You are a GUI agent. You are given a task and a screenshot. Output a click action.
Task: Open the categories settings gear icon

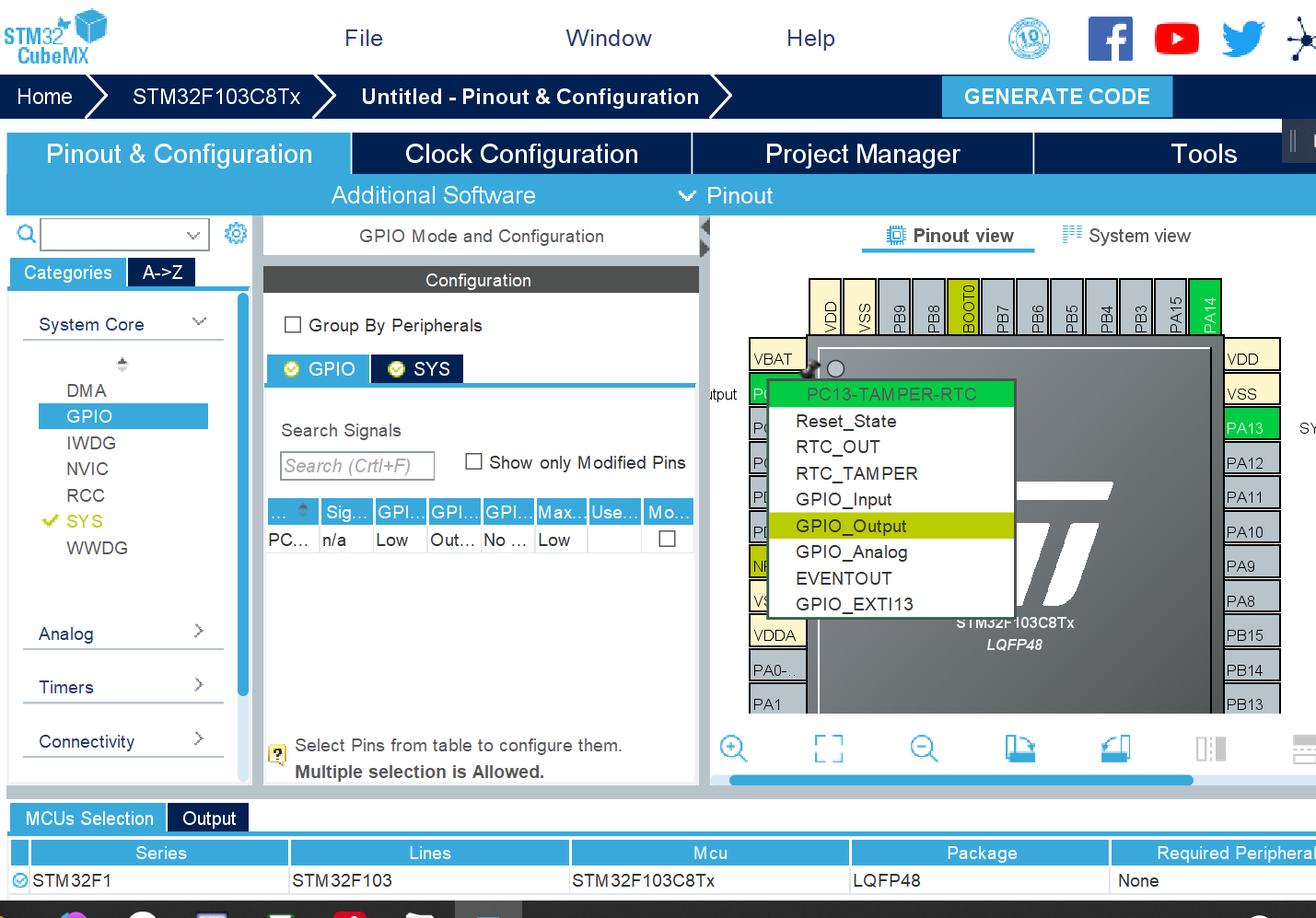236,233
